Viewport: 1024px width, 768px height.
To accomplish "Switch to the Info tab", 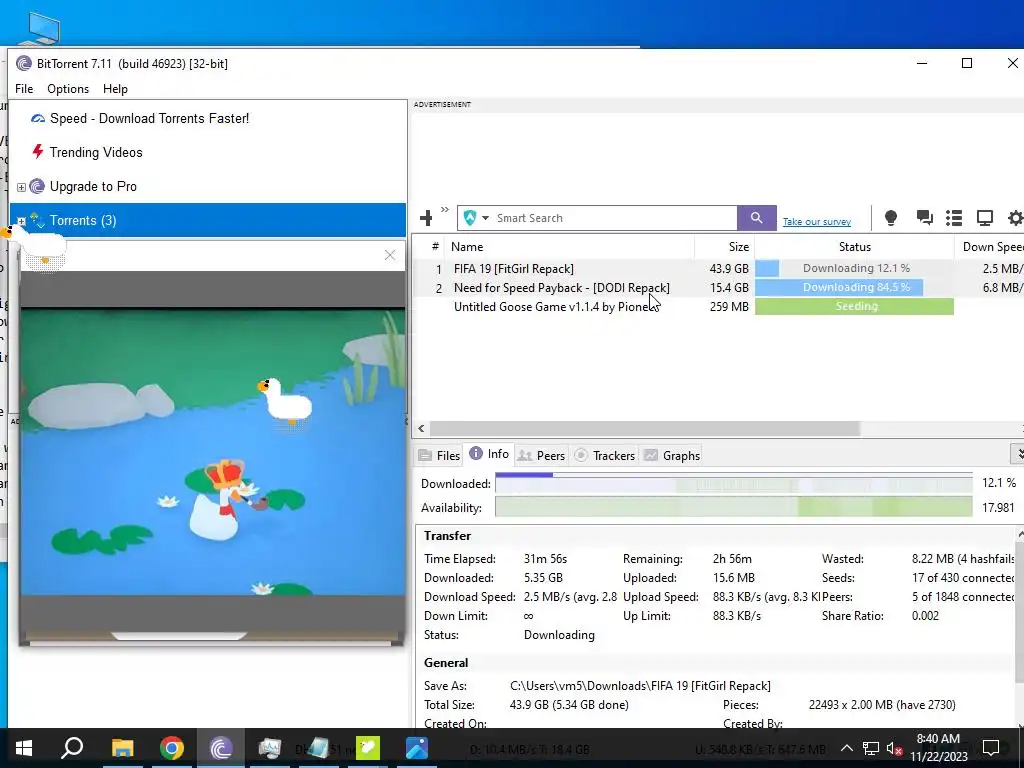I will 489,454.
